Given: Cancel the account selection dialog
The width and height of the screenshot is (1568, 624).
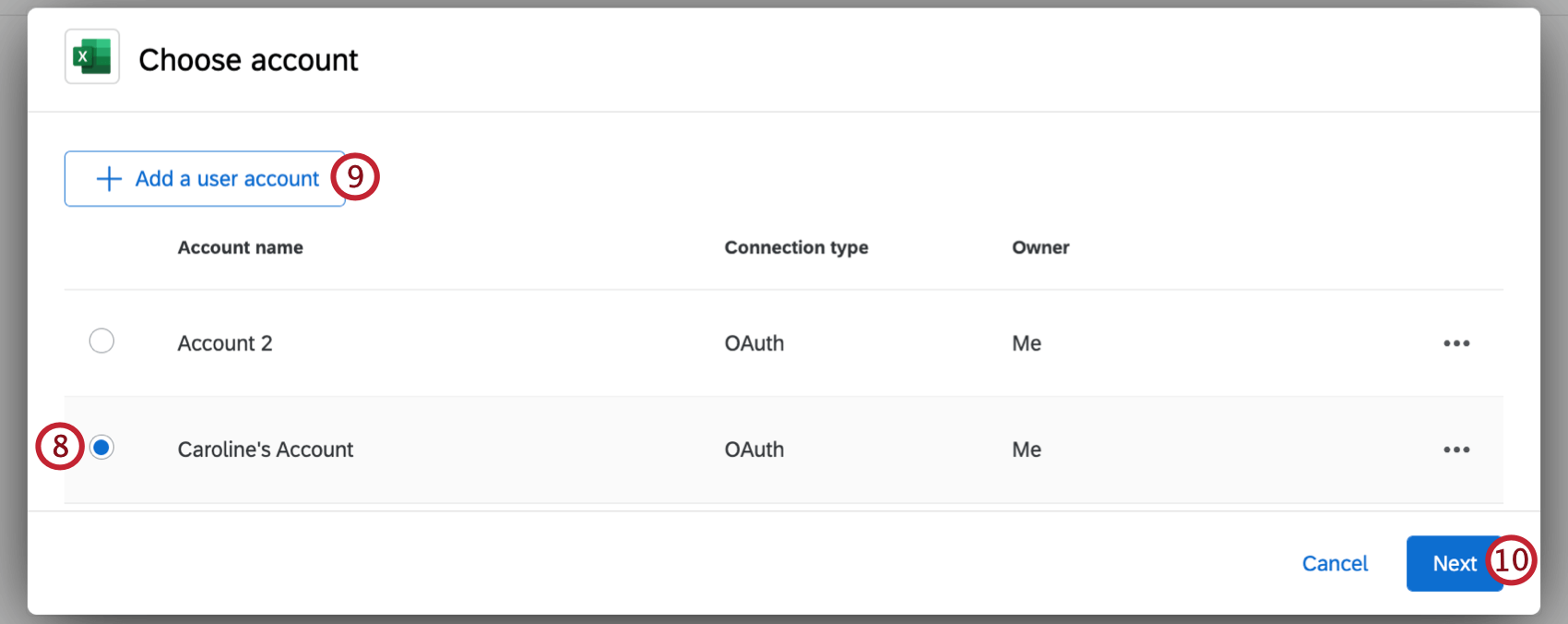Looking at the screenshot, I should (x=1335, y=563).
